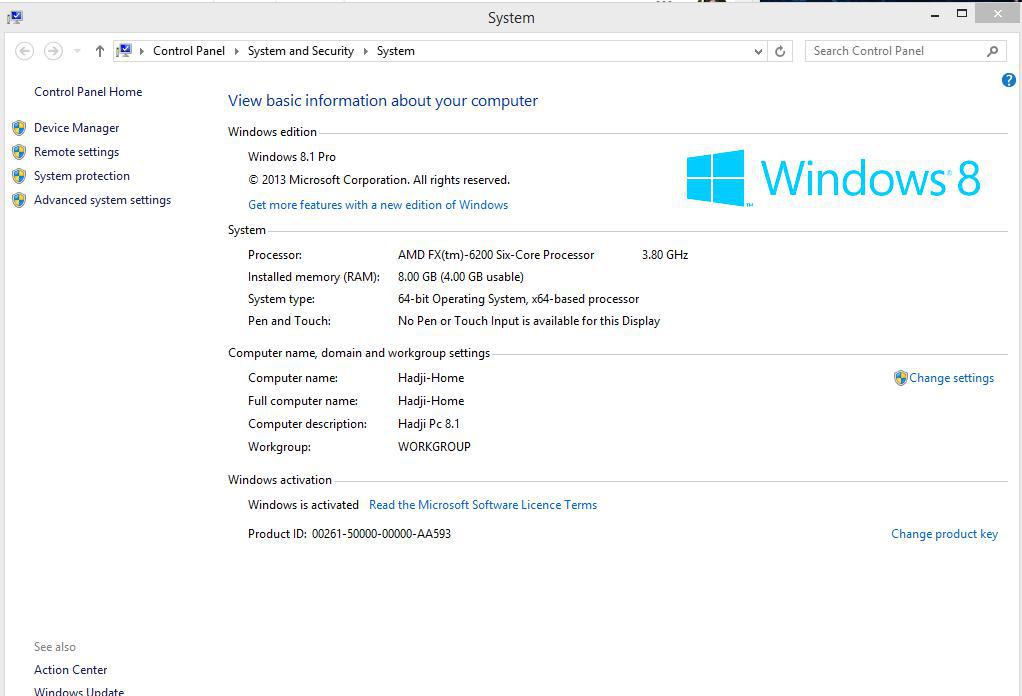The image size is (1022, 696).
Task: Click Change settings for computer name
Action: point(952,378)
